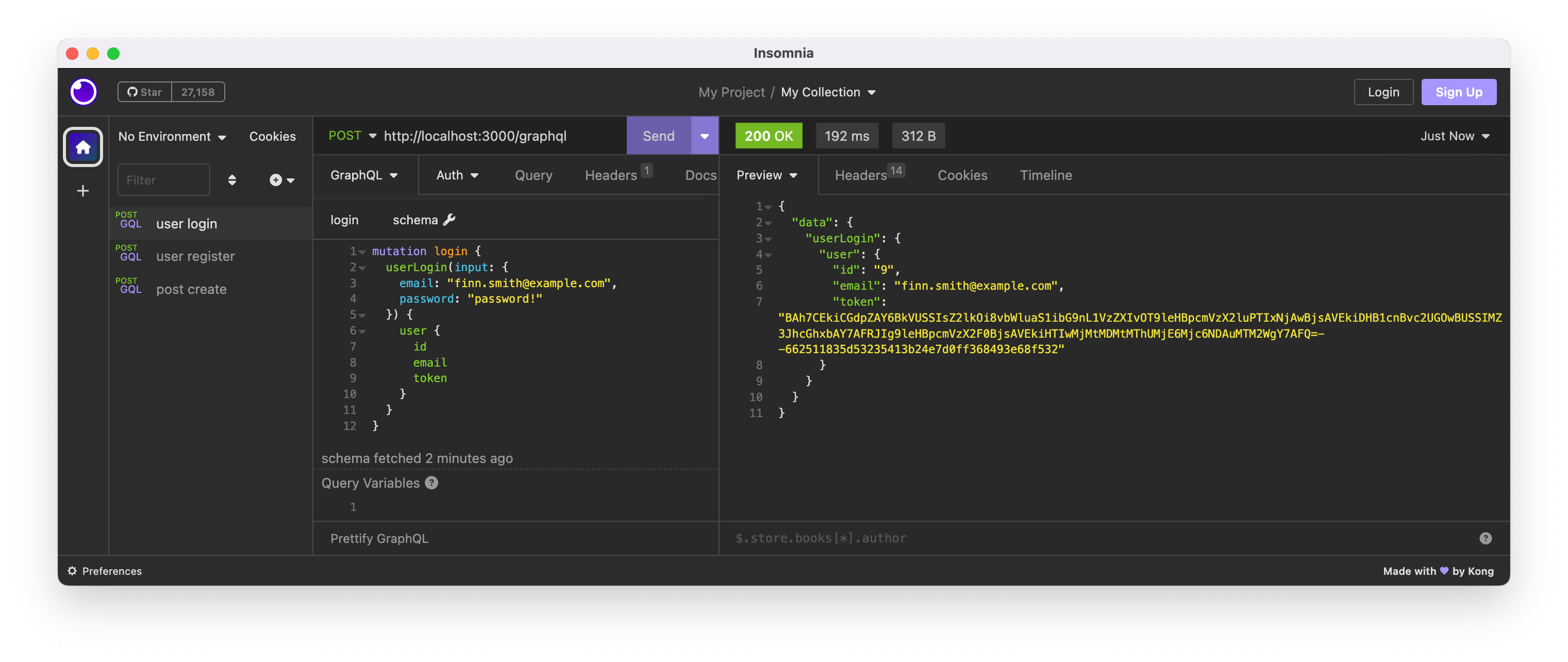Click the password value in the query editor
Image resolution: width=1568 pixels, height=662 pixels.
[505, 299]
